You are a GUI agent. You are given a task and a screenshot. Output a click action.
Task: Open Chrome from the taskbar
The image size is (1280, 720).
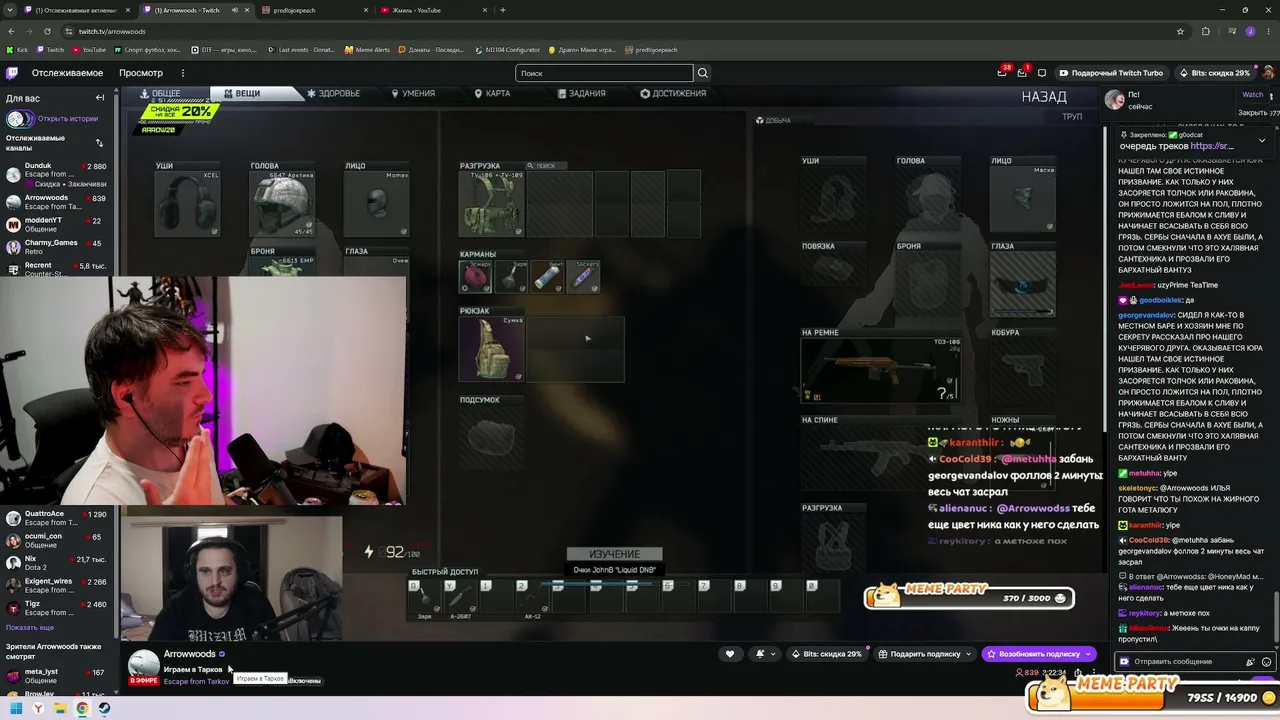click(82, 708)
